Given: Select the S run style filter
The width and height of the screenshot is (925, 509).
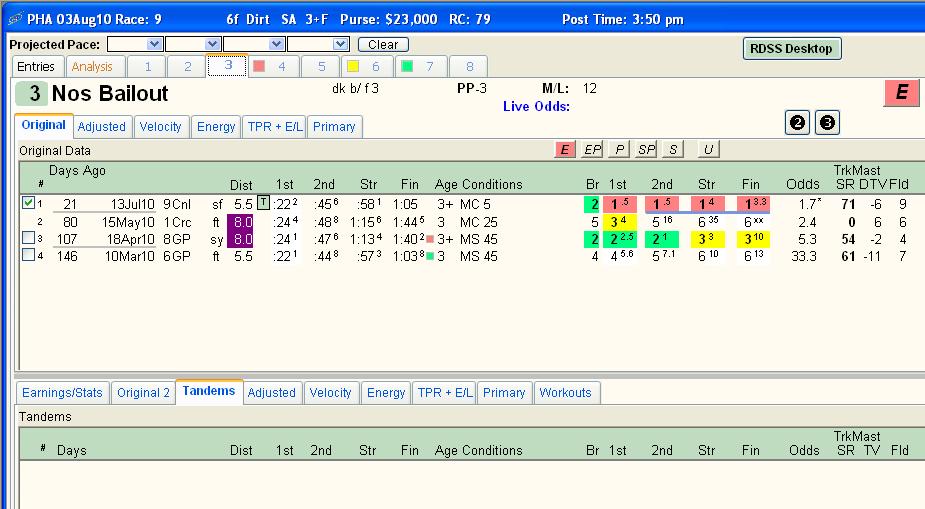Looking at the screenshot, I should 673,150.
